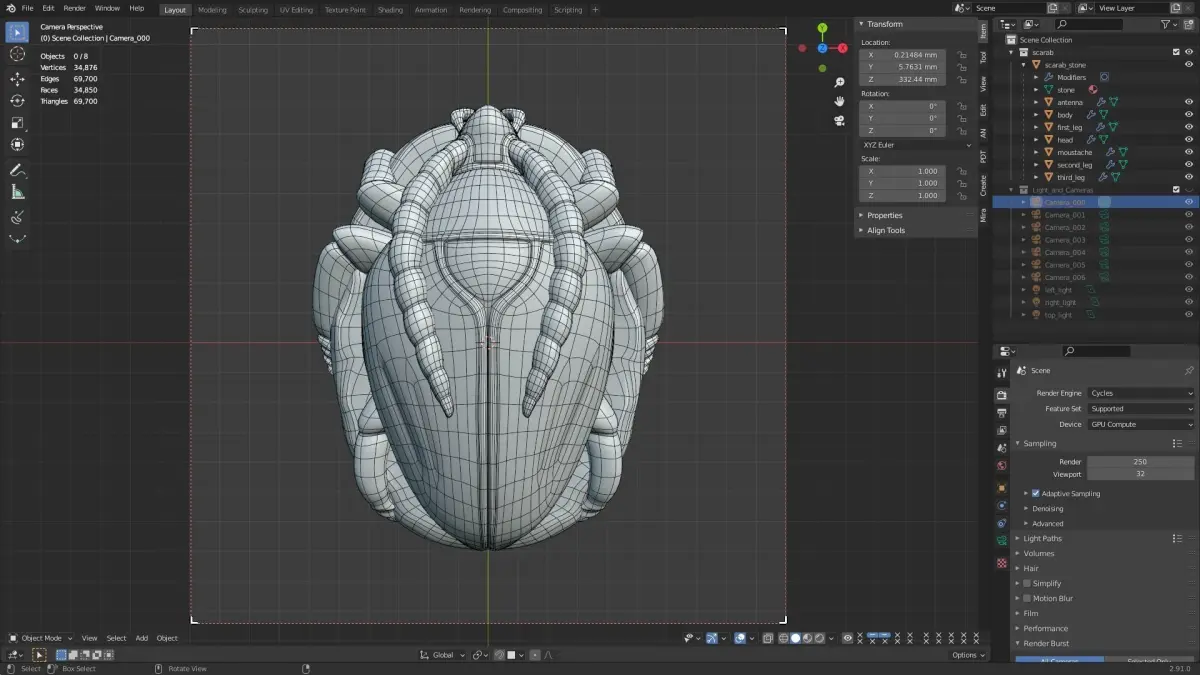Screen dimensions: 1200x675
Task: Click the pan view hand icon
Action: point(839,101)
